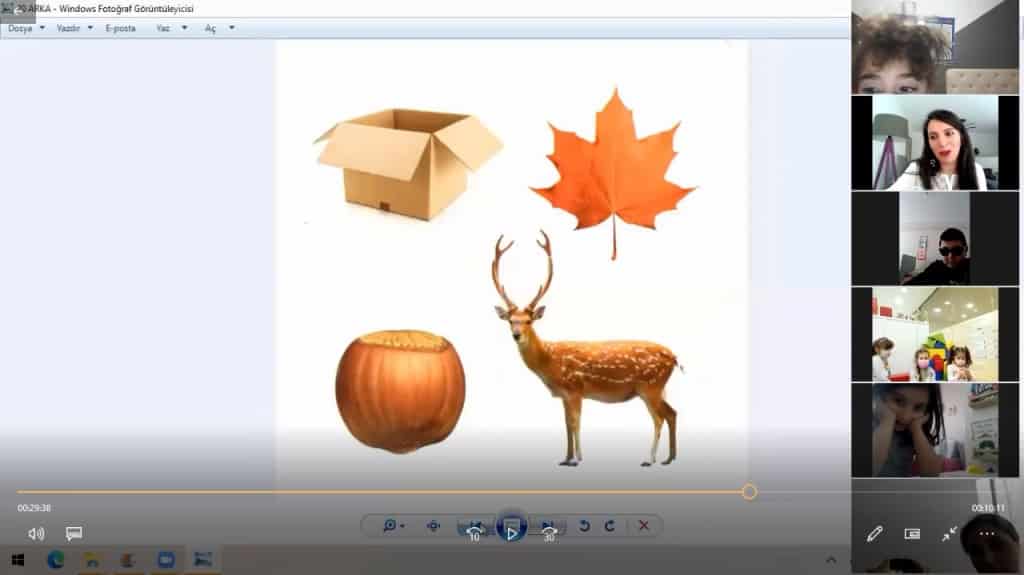This screenshot has width=1024, height=575.
Task: Open the Yazdır menu
Action: [68, 28]
